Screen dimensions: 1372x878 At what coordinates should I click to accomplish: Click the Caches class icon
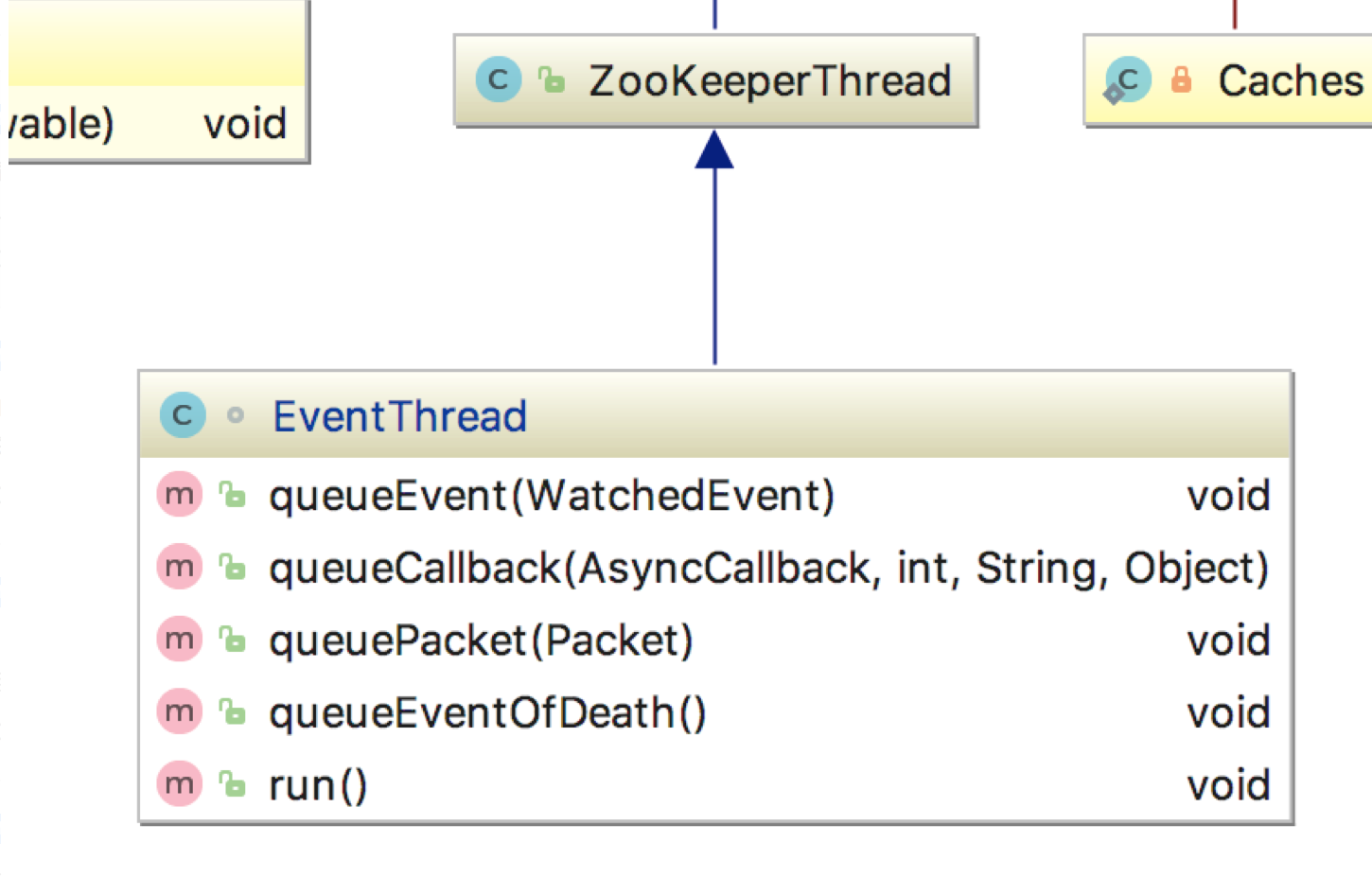tap(1128, 80)
